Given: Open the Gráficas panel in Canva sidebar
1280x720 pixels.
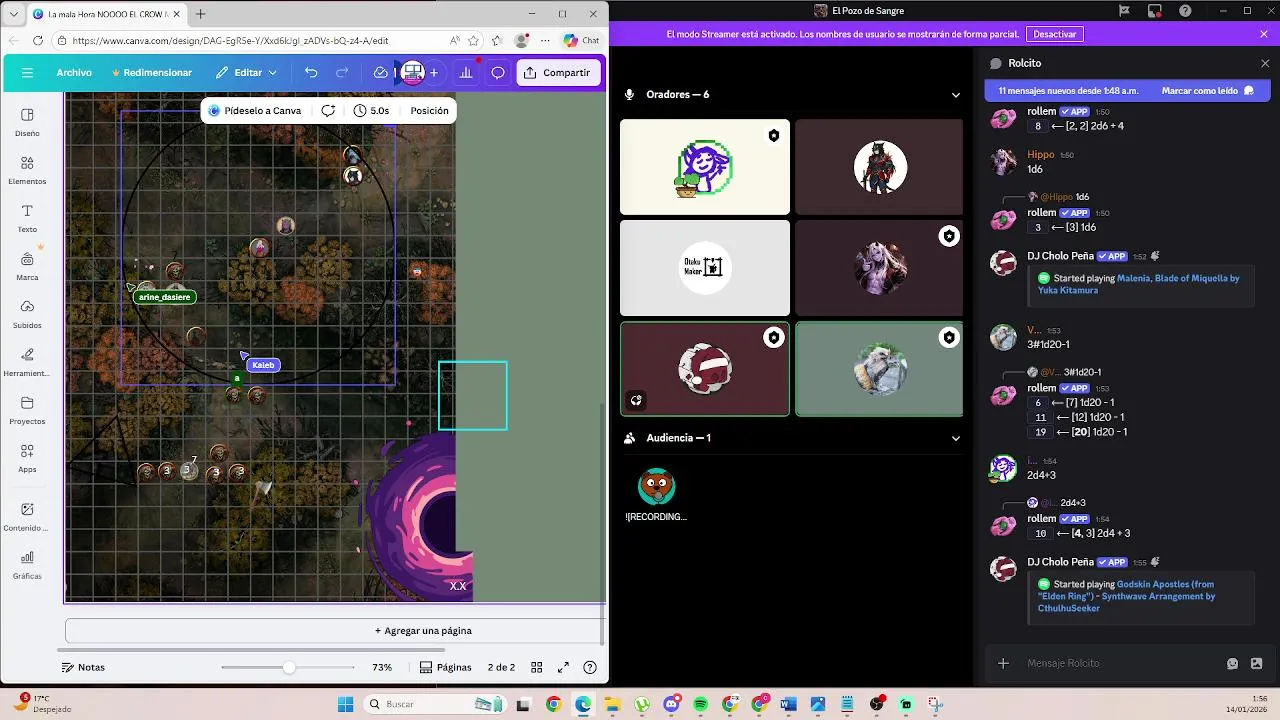Looking at the screenshot, I should point(27,565).
